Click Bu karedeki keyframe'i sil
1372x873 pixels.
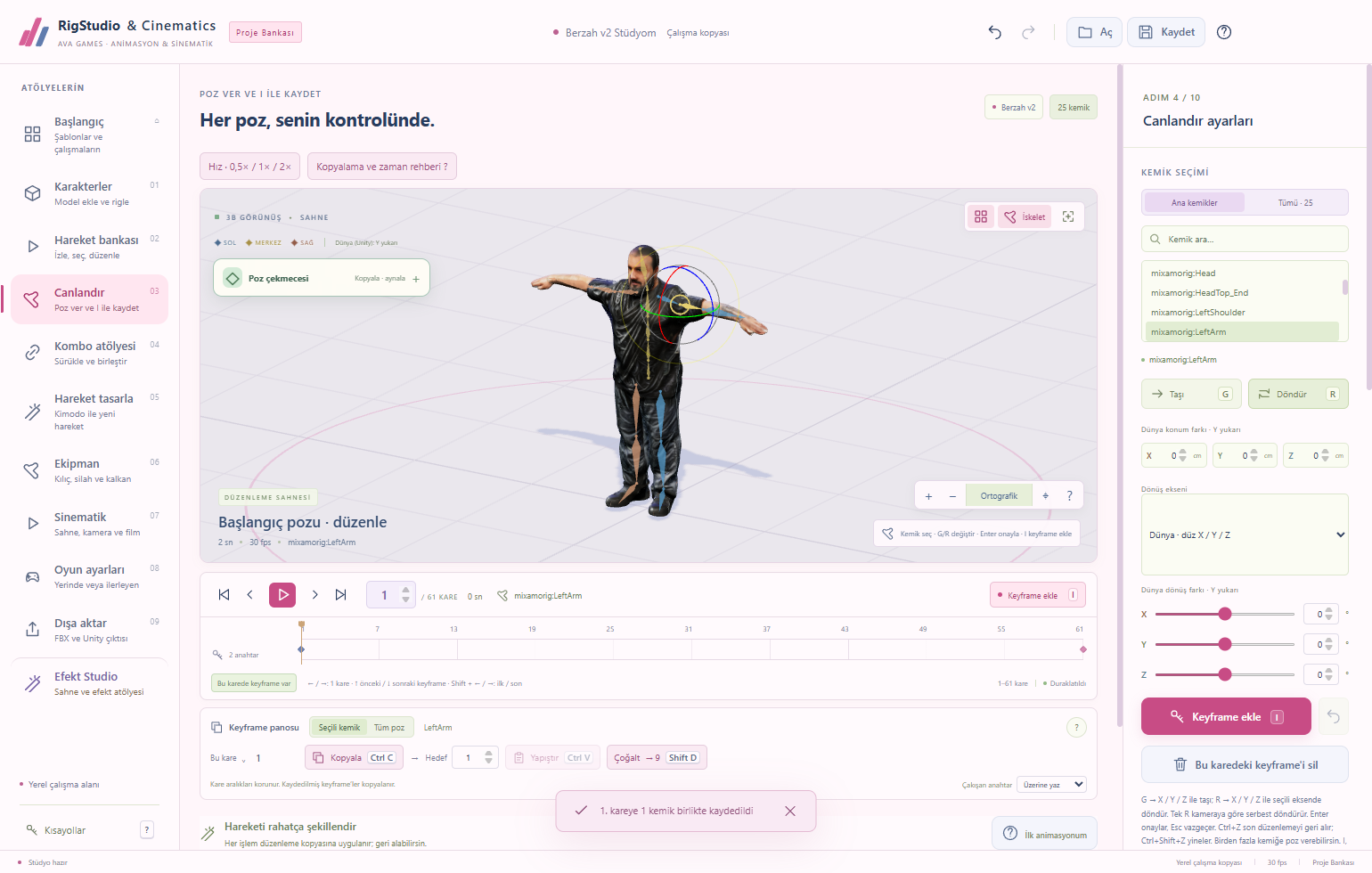[1245, 764]
